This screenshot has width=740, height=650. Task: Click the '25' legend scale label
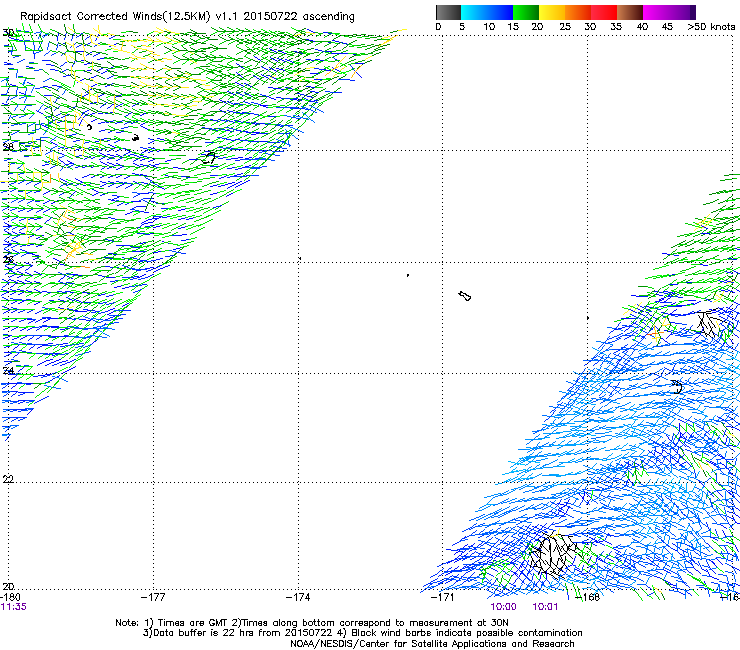coord(565,26)
